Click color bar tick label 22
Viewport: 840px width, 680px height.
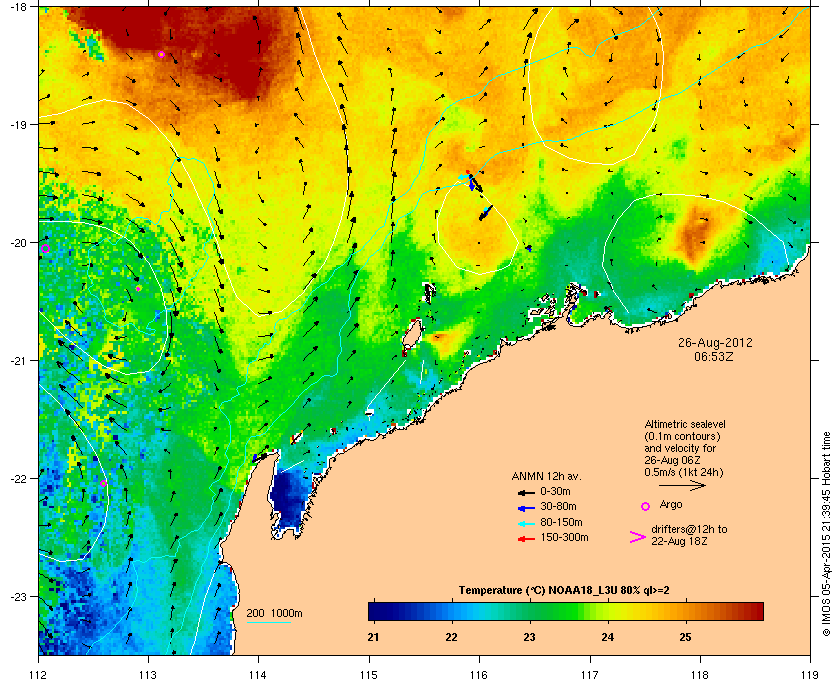[452, 637]
